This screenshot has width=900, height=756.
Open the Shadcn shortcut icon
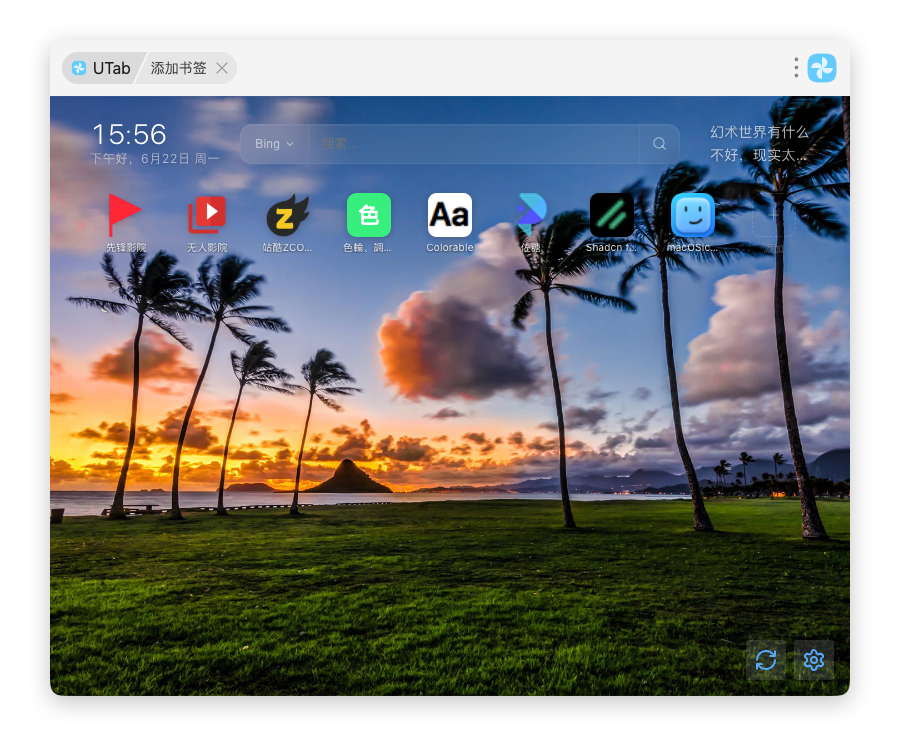[611, 215]
